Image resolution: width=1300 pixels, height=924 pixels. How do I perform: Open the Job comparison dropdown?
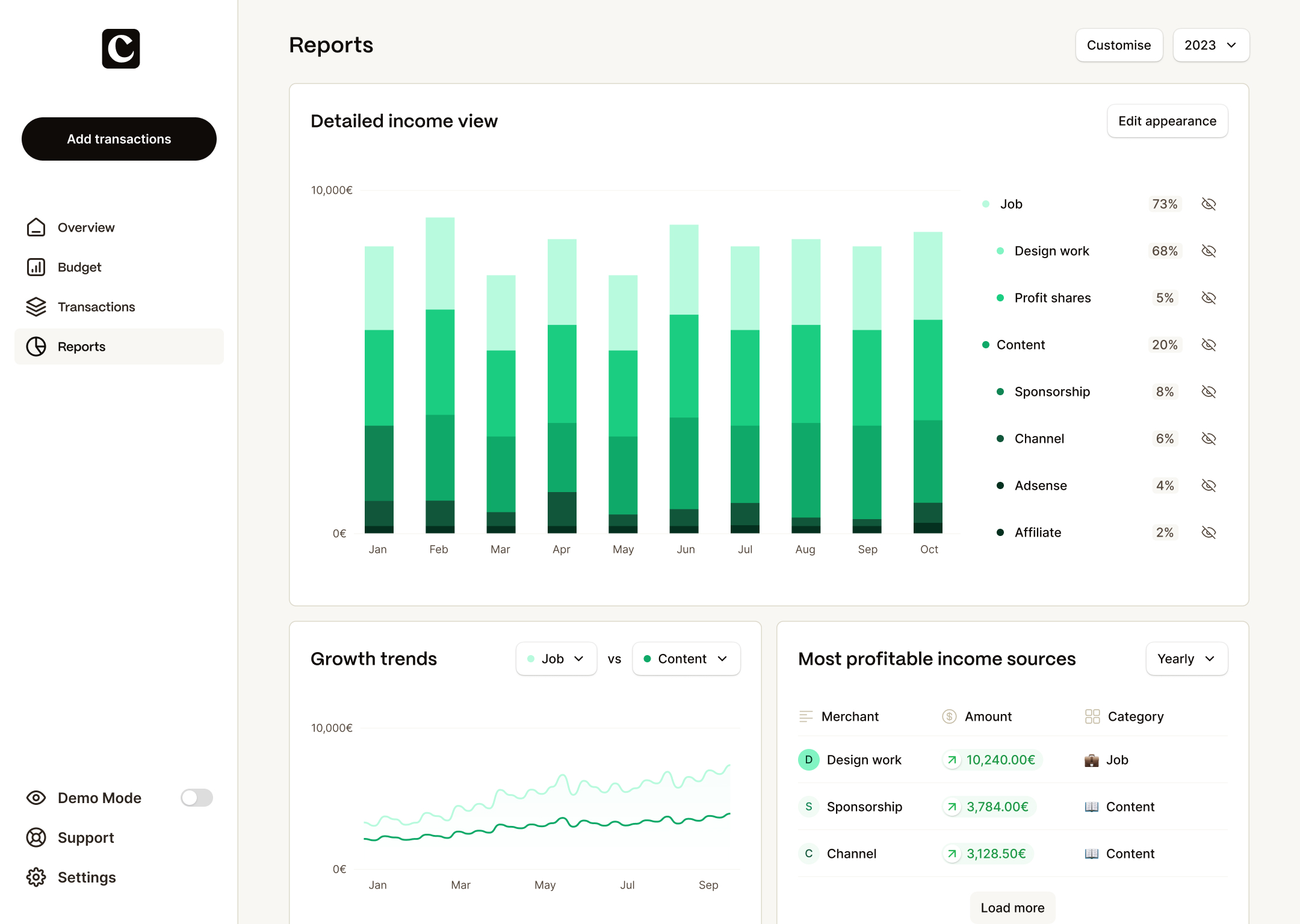556,659
